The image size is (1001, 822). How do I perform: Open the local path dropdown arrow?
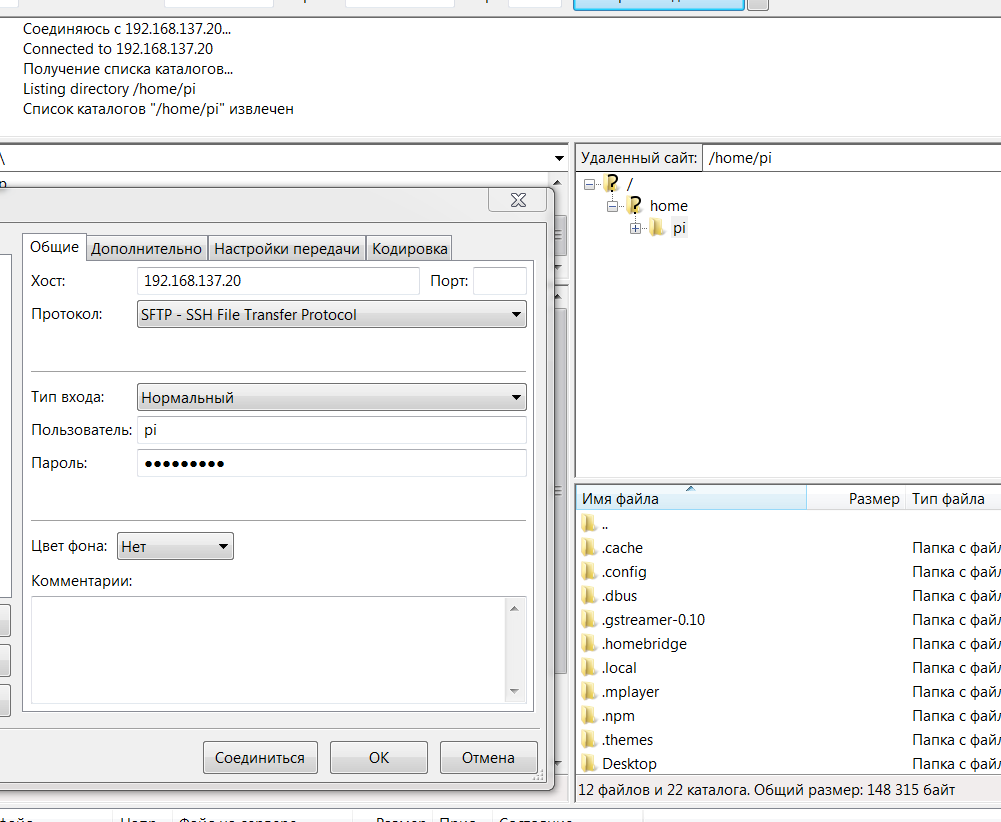click(x=559, y=158)
